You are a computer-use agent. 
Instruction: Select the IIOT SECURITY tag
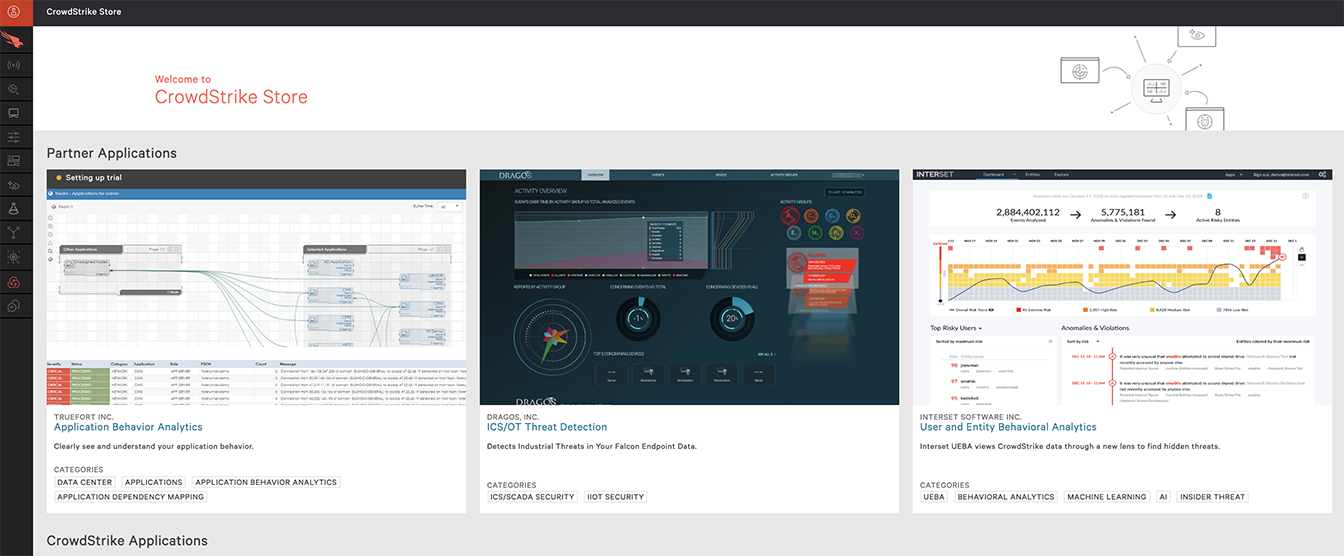[x=616, y=497]
